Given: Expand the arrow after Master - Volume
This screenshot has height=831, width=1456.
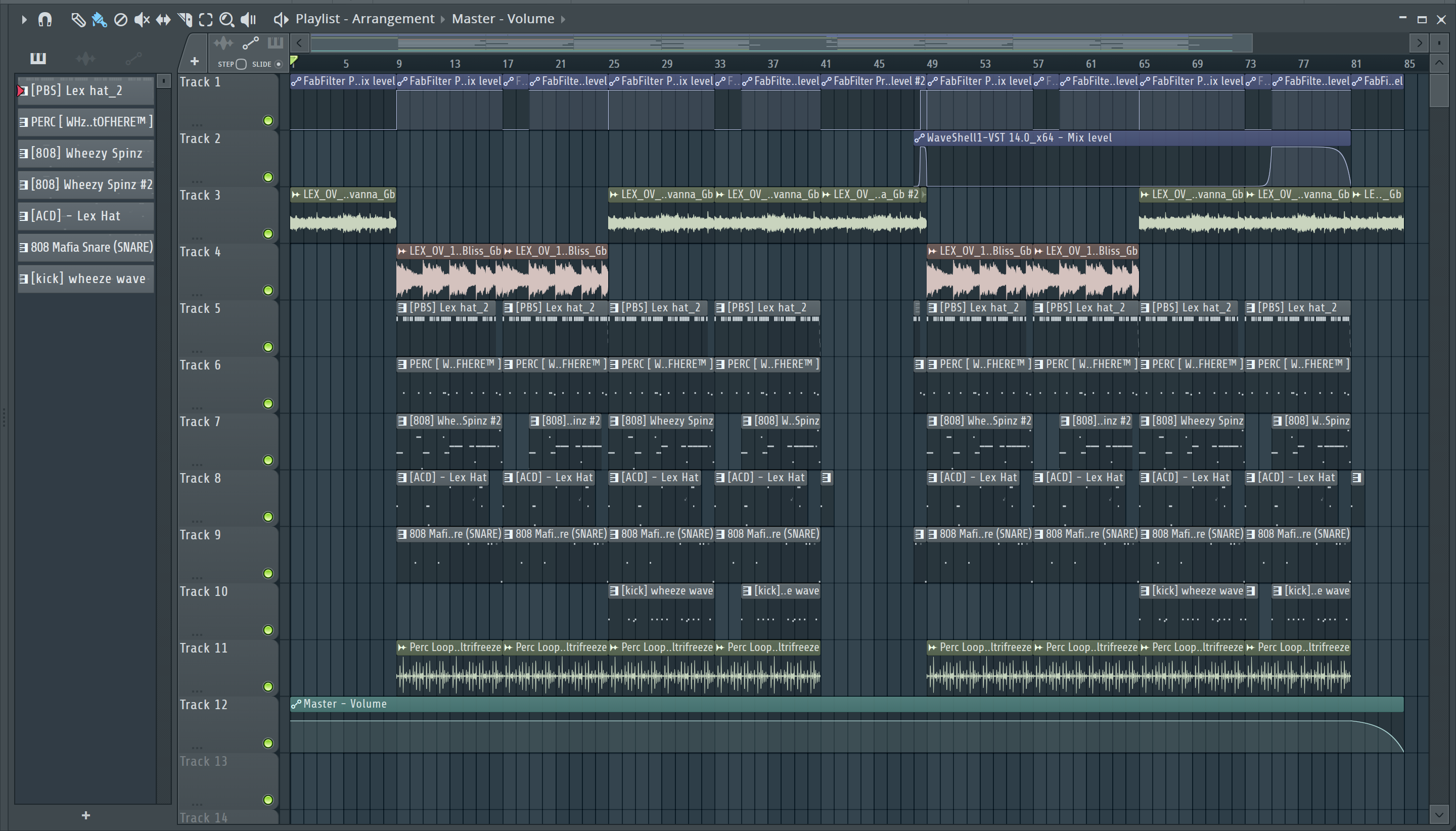Looking at the screenshot, I should pyautogui.click(x=563, y=19).
